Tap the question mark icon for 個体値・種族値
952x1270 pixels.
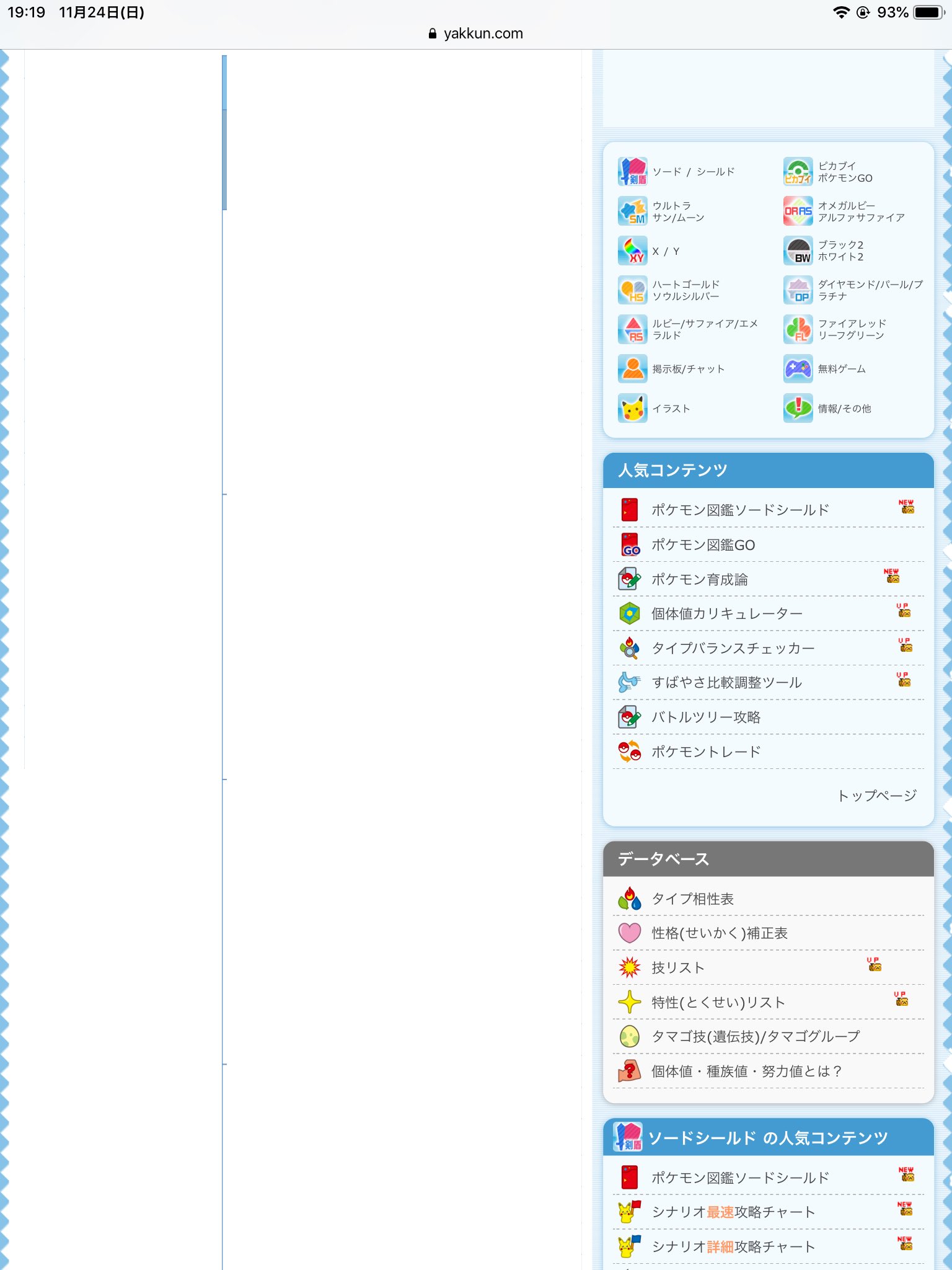click(x=630, y=1071)
